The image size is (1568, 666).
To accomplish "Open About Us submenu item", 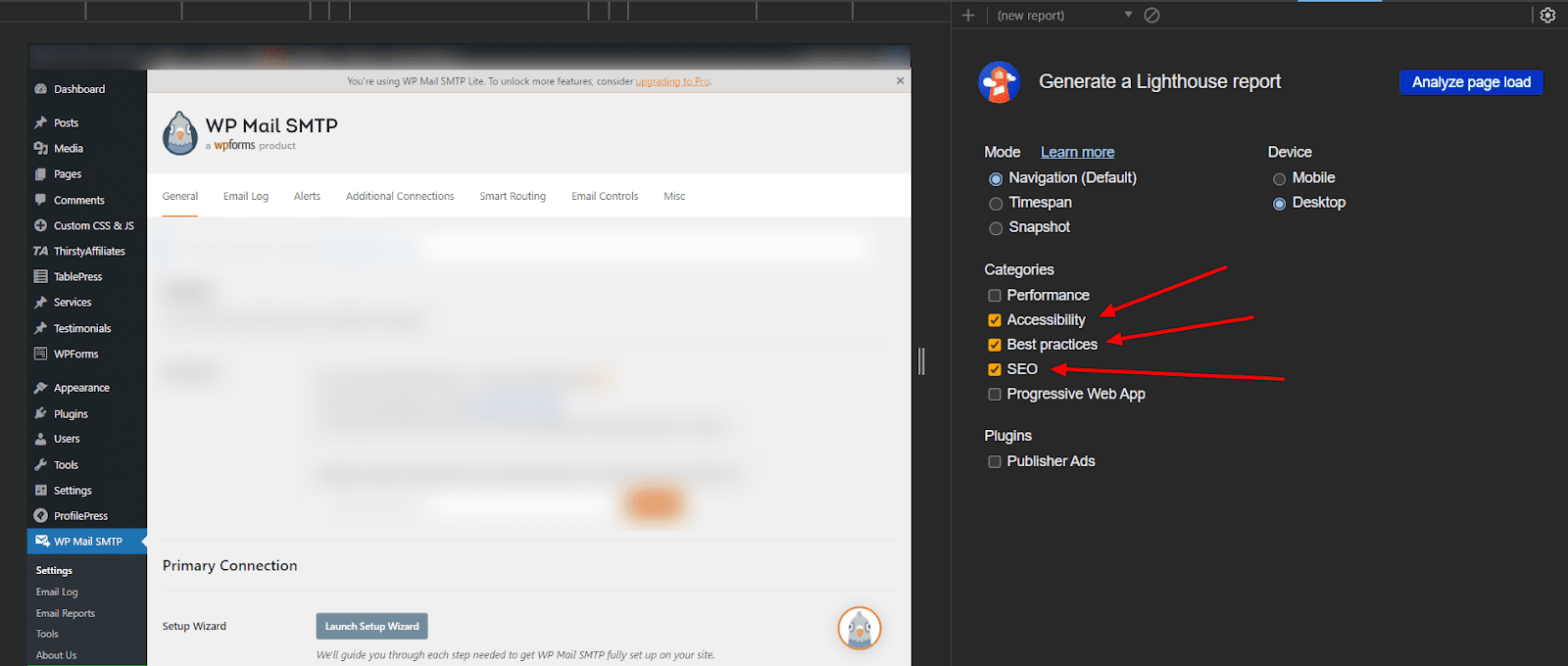I will point(56,655).
